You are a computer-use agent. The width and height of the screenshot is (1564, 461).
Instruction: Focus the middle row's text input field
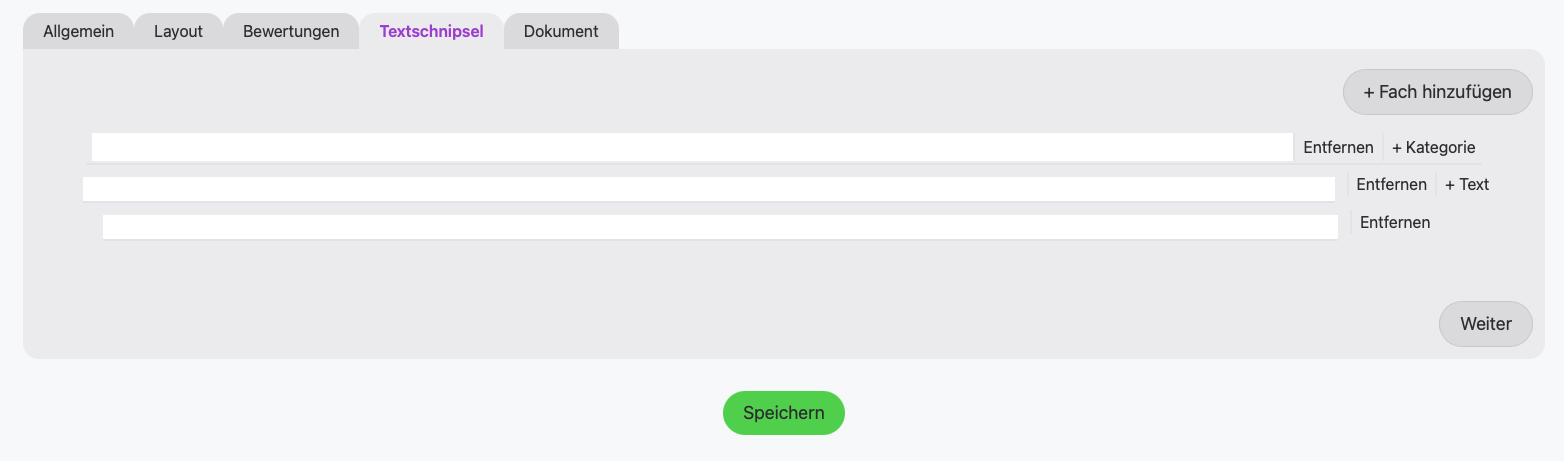tap(708, 189)
